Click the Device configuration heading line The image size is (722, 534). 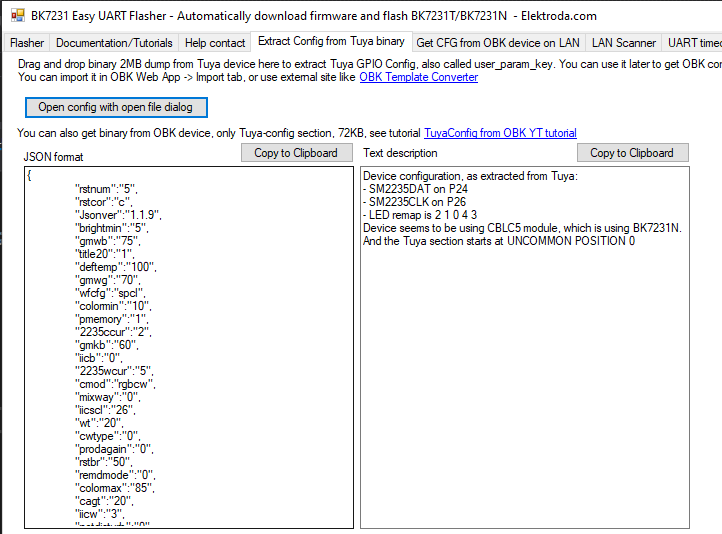coord(470,176)
